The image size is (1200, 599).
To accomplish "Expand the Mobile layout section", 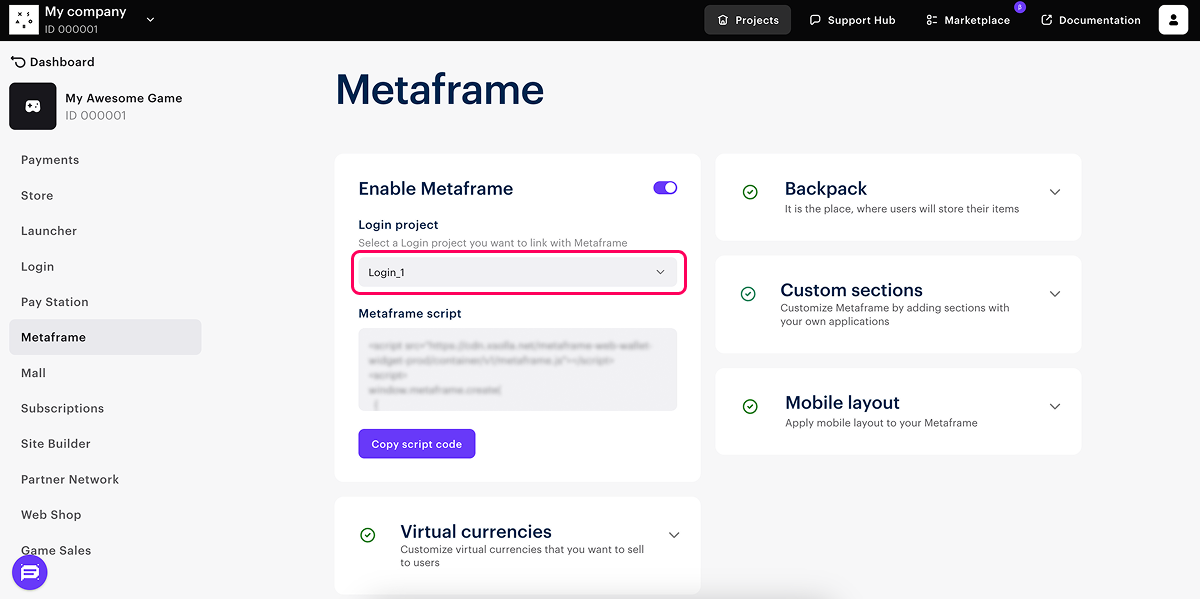I will (1055, 406).
